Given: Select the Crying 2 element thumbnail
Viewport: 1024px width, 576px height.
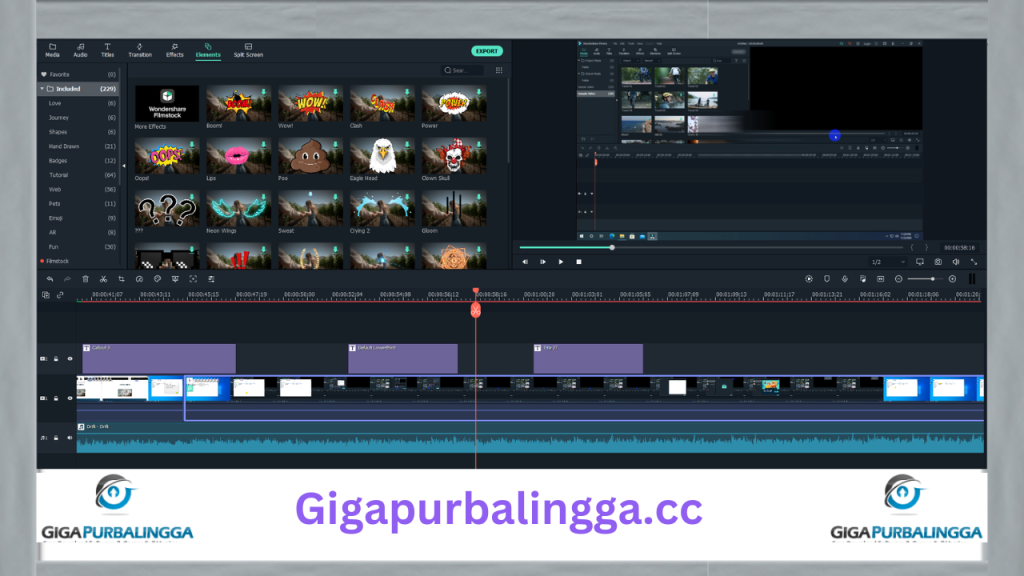Looking at the screenshot, I should pyautogui.click(x=382, y=208).
